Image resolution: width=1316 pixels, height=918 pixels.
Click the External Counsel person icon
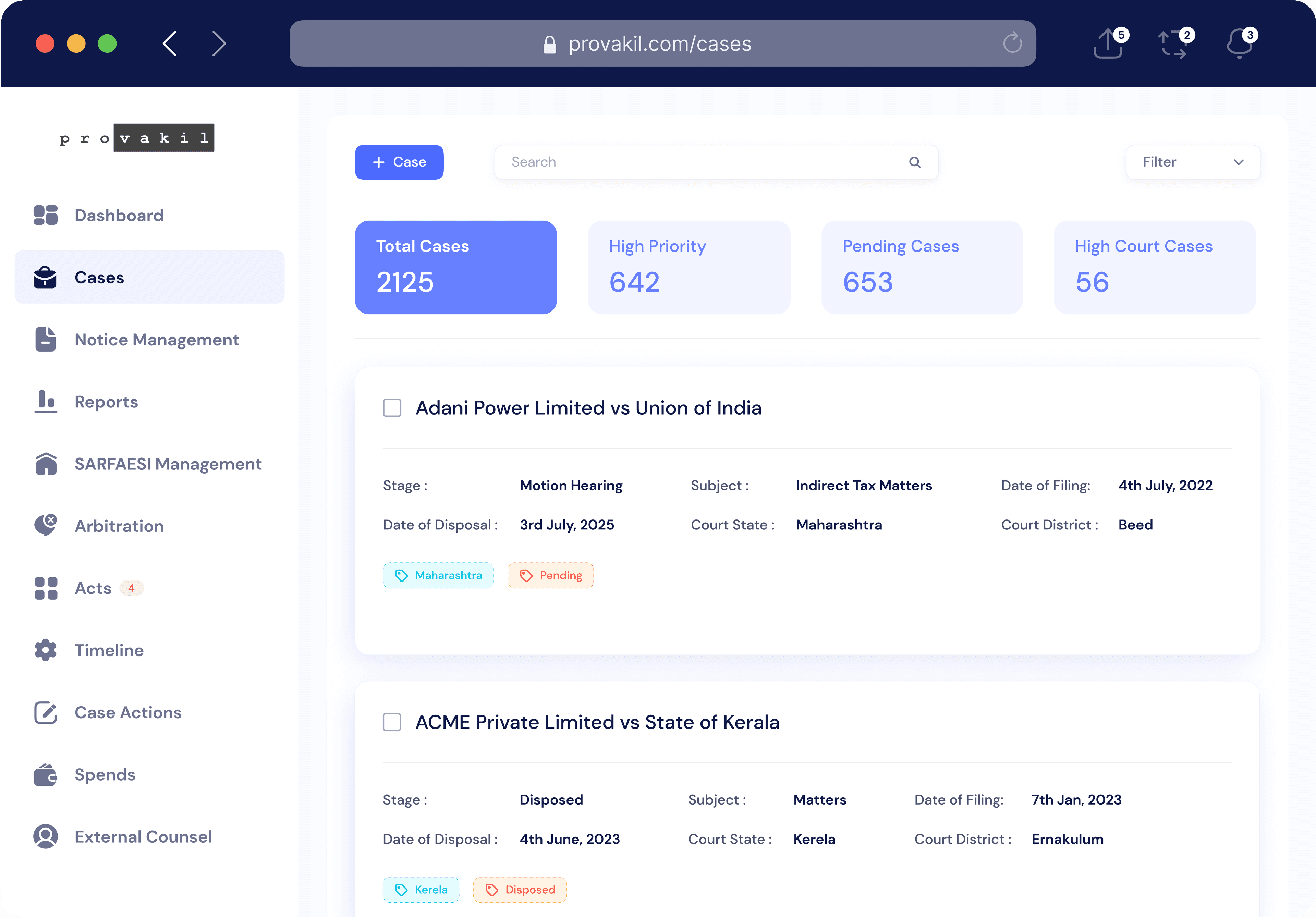46,837
